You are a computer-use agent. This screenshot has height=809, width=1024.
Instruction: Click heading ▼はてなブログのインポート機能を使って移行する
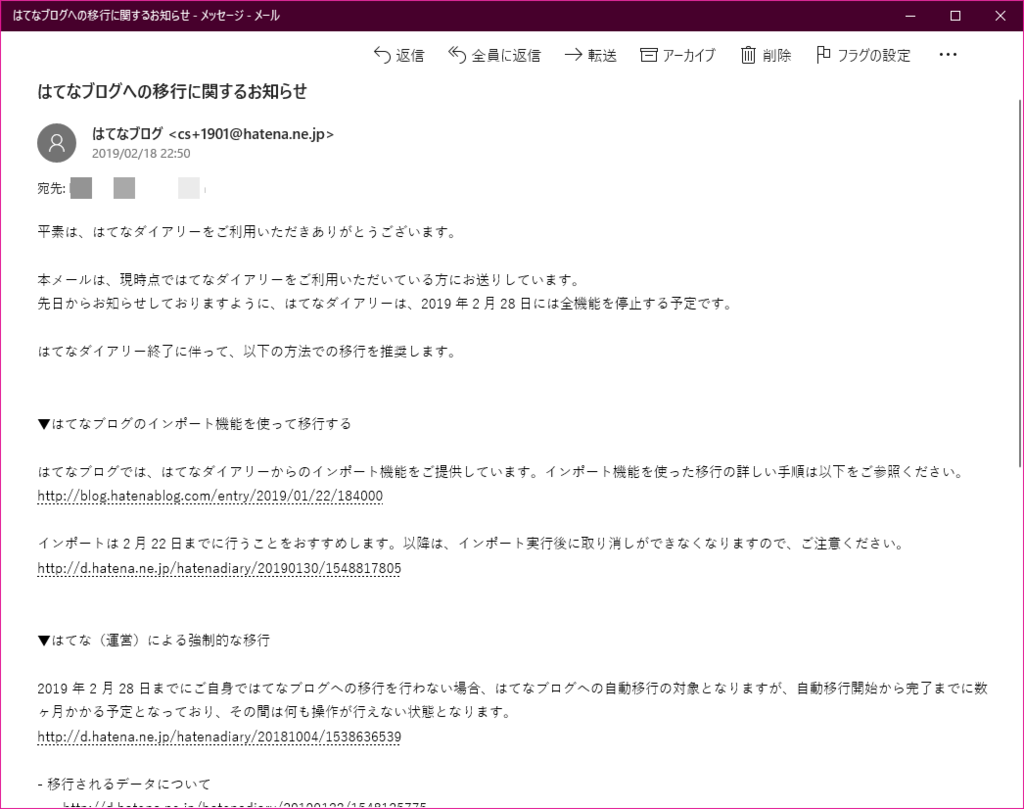pos(195,424)
